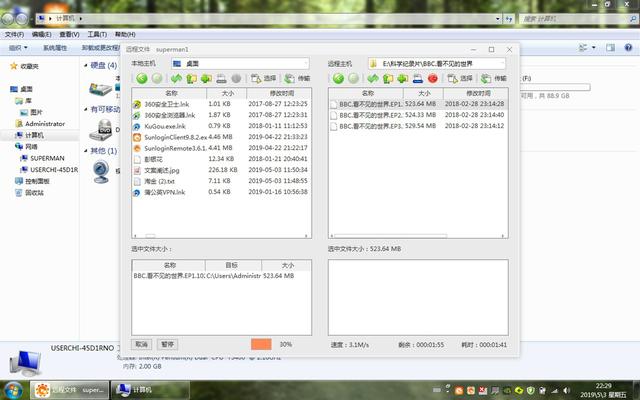
Task: Open 帮助(H) menu in Explorer window
Action: tap(125, 34)
